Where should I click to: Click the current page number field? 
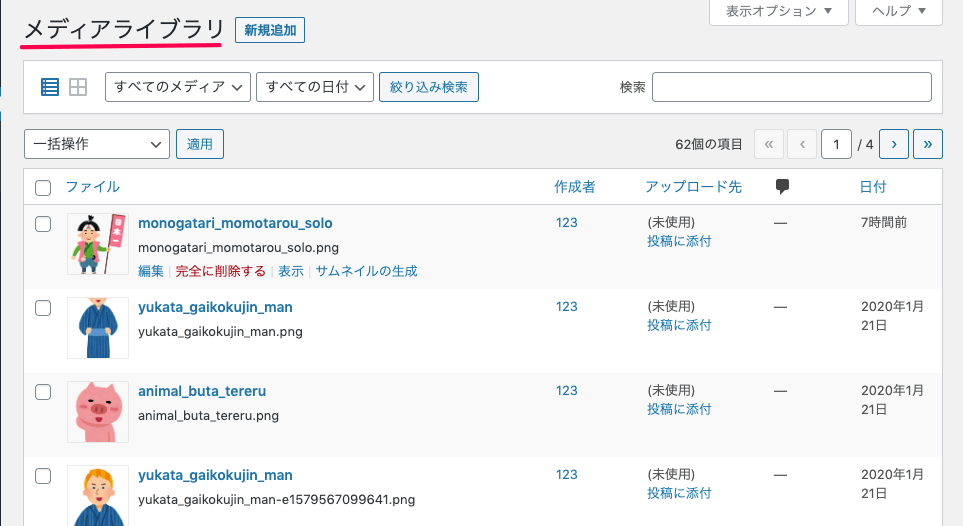click(x=836, y=144)
